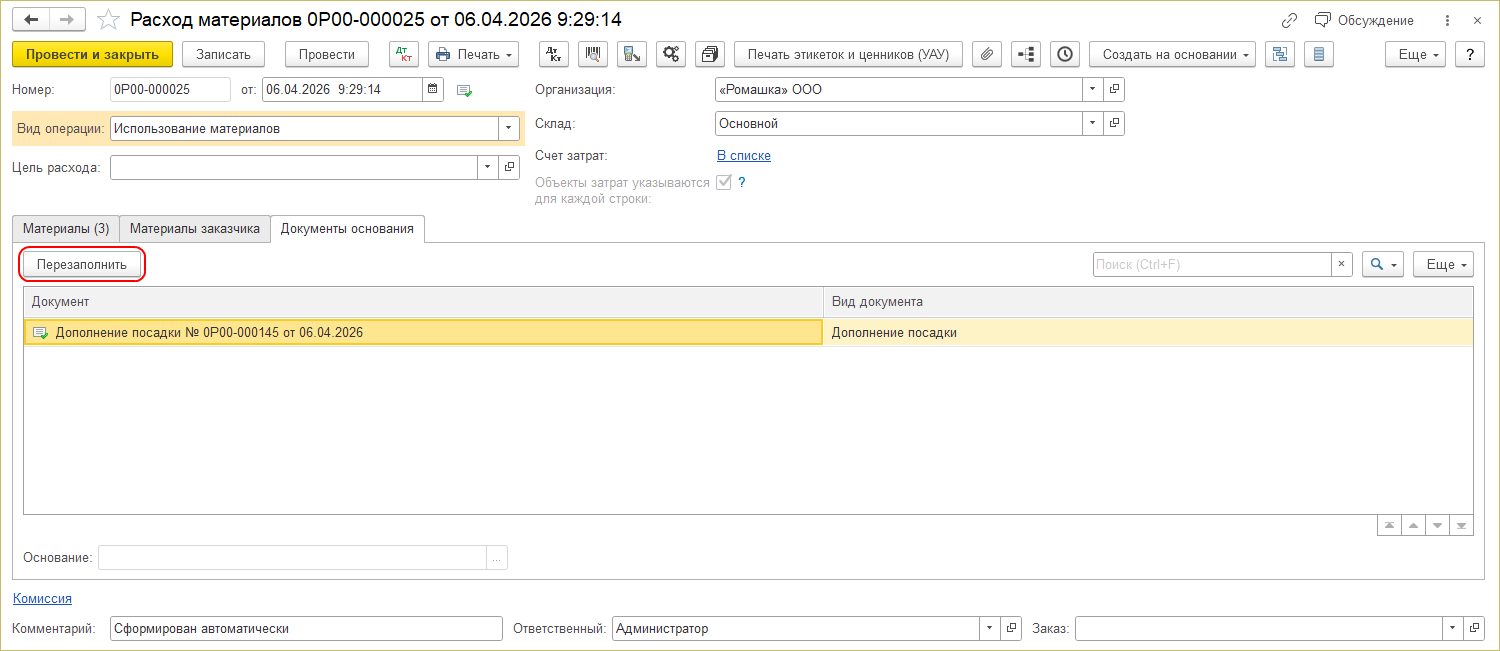Open the vertical three-dot window menu
Image resolution: width=1500 pixels, height=651 pixels.
[1447, 20]
